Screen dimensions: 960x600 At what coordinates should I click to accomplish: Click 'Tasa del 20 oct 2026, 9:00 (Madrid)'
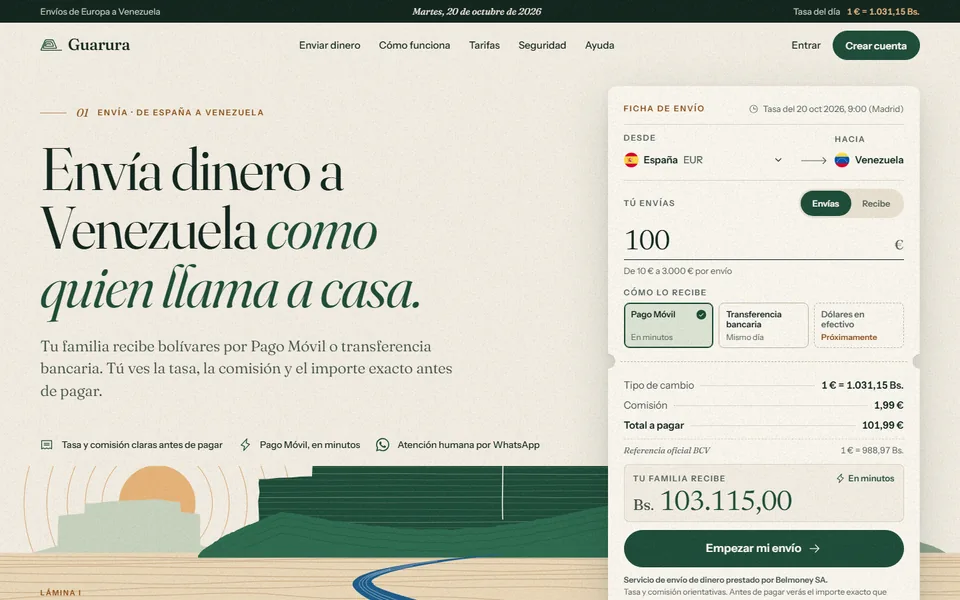pyautogui.click(x=833, y=109)
